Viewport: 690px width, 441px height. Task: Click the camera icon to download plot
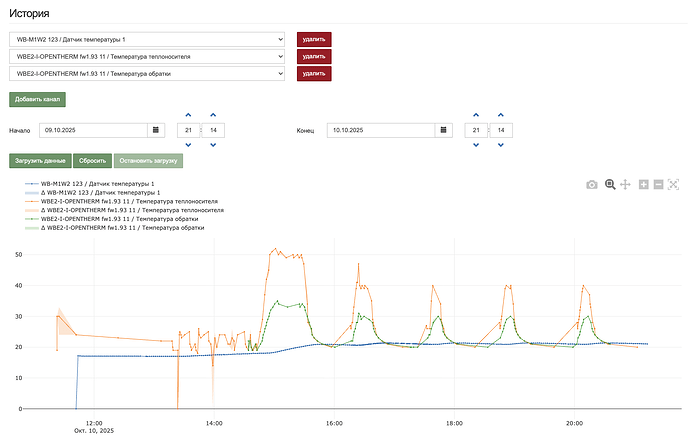[x=592, y=185]
